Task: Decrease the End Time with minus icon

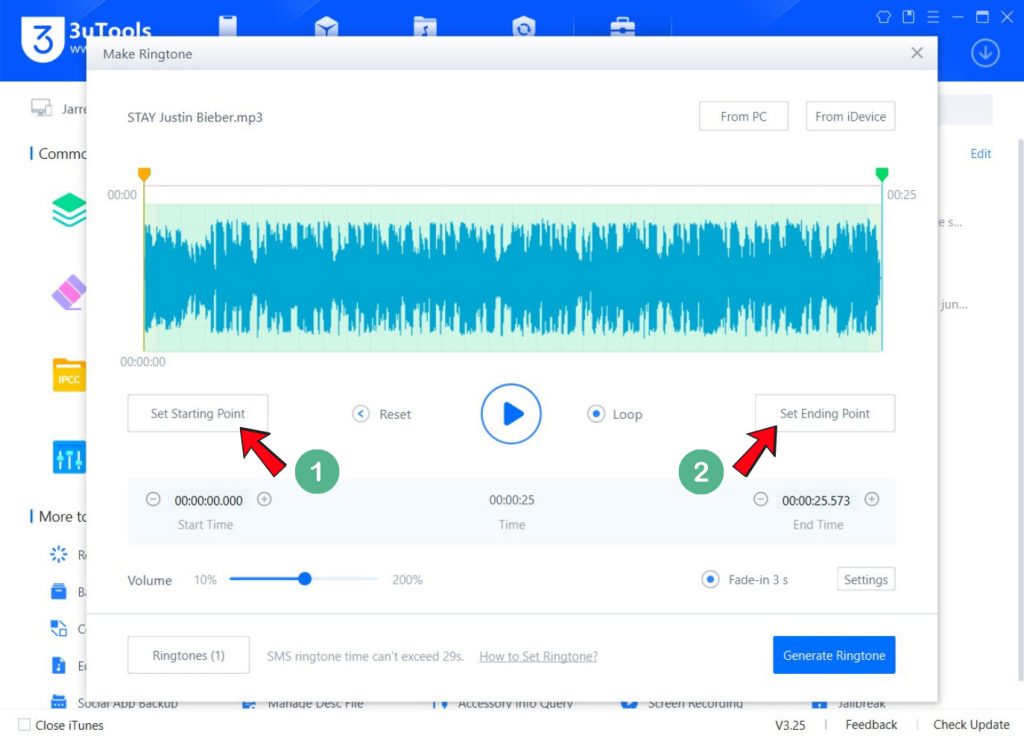Action: click(761, 500)
